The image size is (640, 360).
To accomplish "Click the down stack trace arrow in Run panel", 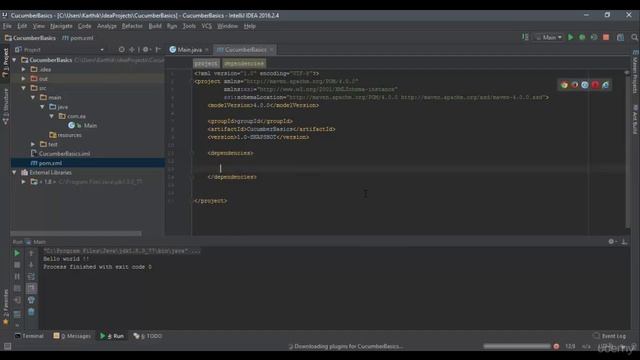I will [x=31, y=265].
